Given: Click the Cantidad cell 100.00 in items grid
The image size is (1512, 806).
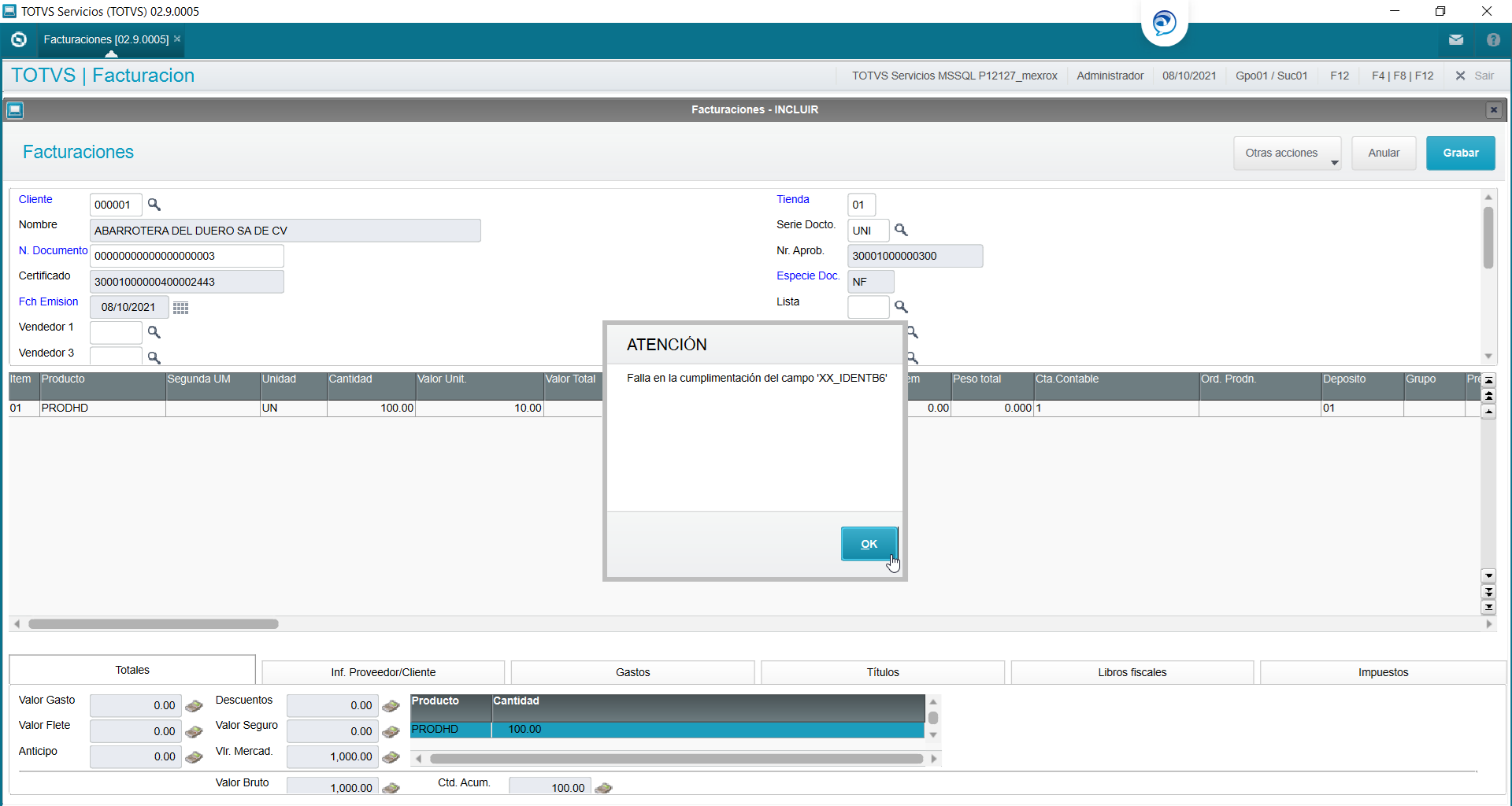Looking at the screenshot, I should point(371,408).
